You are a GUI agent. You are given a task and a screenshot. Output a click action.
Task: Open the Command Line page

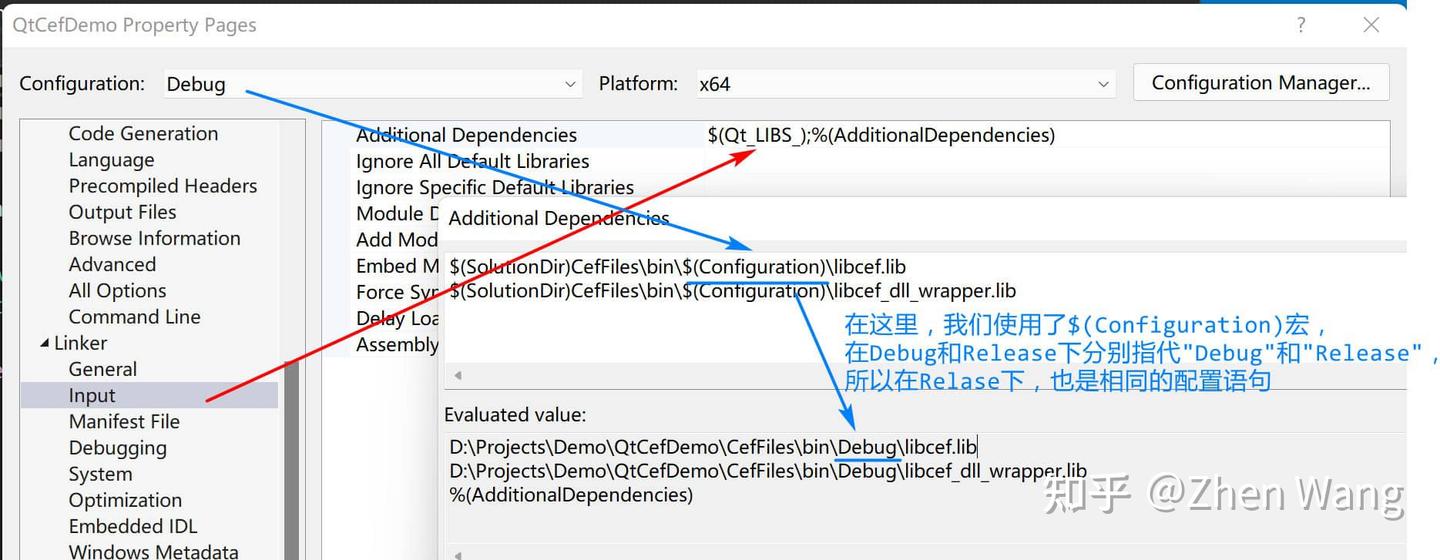click(134, 317)
